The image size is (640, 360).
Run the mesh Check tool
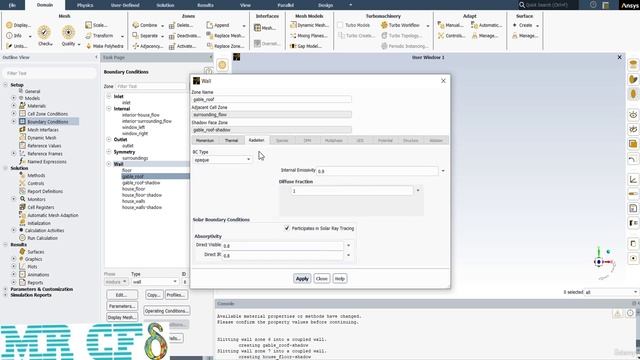tap(44, 35)
